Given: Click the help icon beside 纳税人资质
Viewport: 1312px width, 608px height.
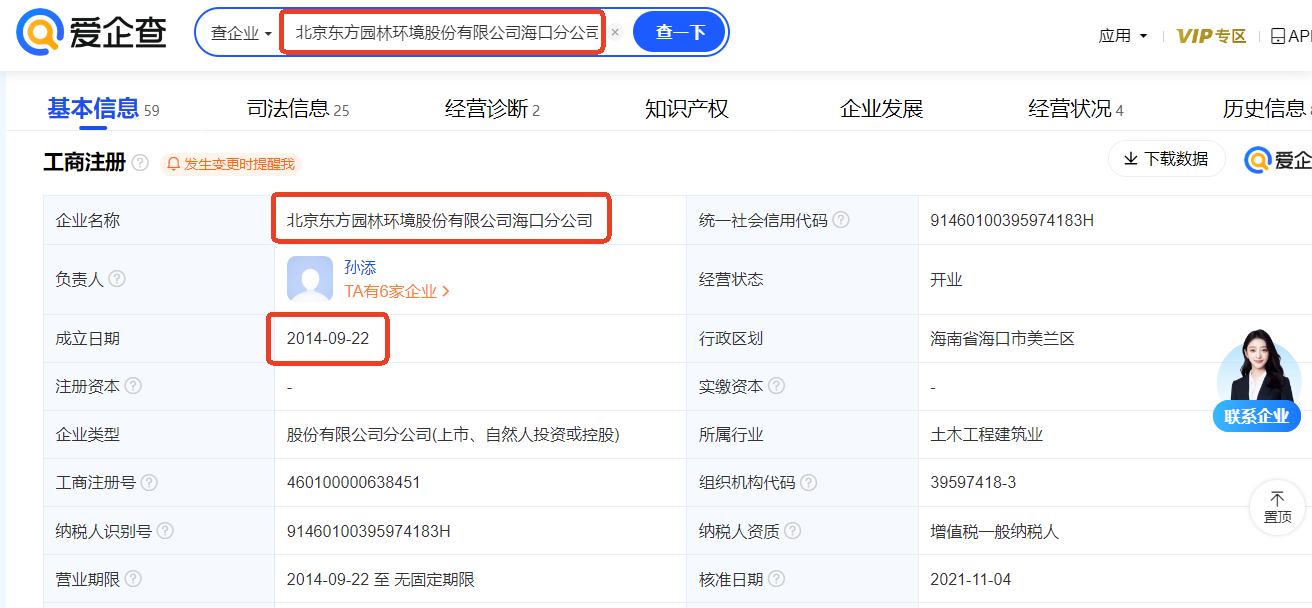Looking at the screenshot, I should pyautogui.click(x=793, y=531).
